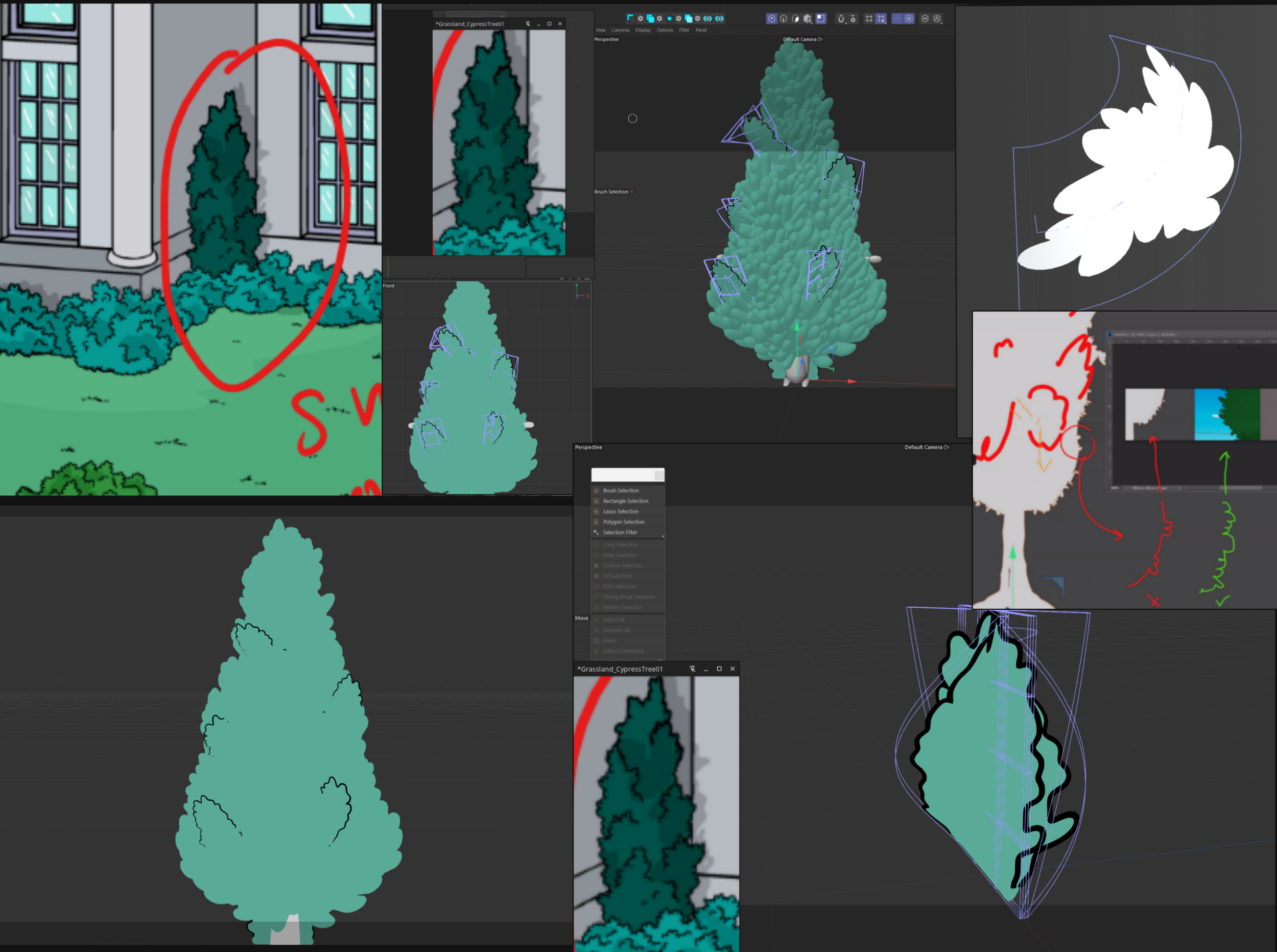Toggle pin on top Grassland_CypressTree01 window
This screenshot has height=952, width=1277.
point(528,23)
